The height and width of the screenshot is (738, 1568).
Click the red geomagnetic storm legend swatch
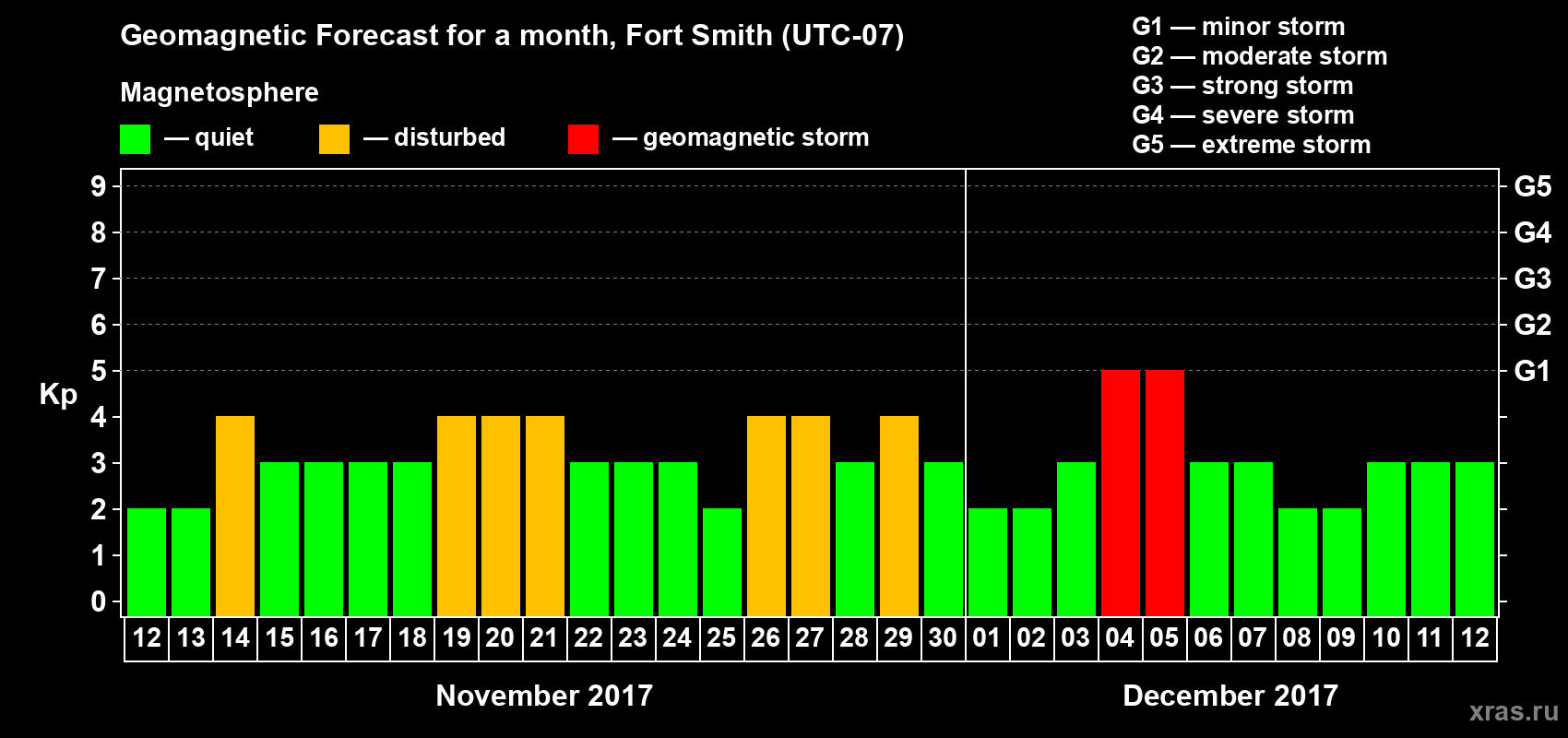[x=583, y=139]
